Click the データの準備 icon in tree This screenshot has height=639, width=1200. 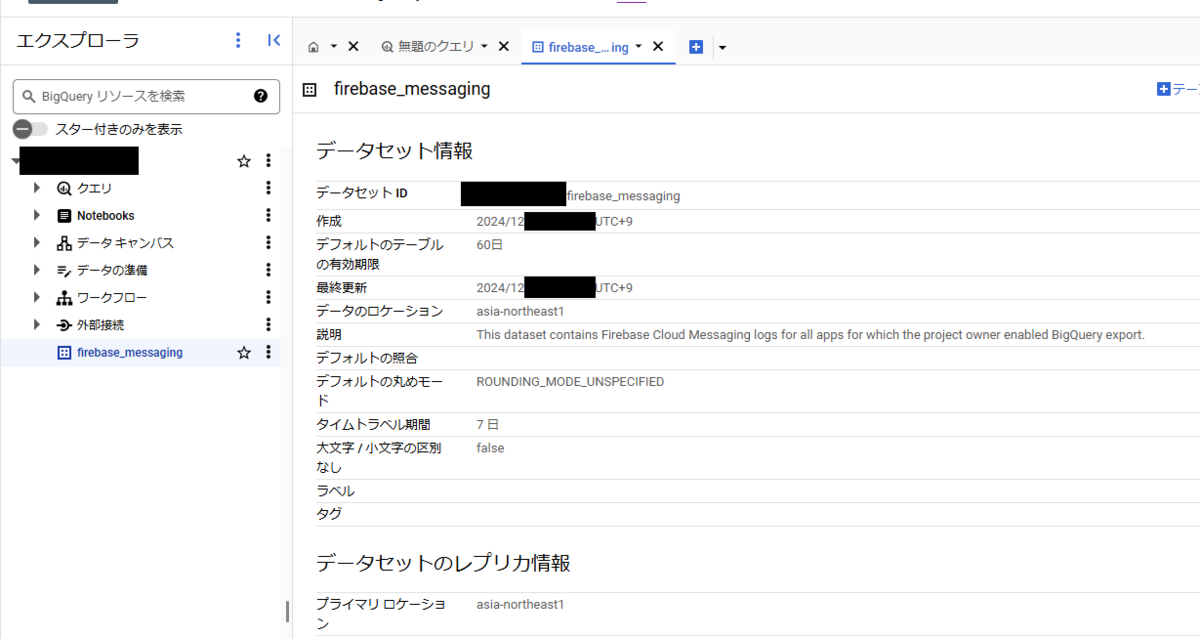coord(64,270)
